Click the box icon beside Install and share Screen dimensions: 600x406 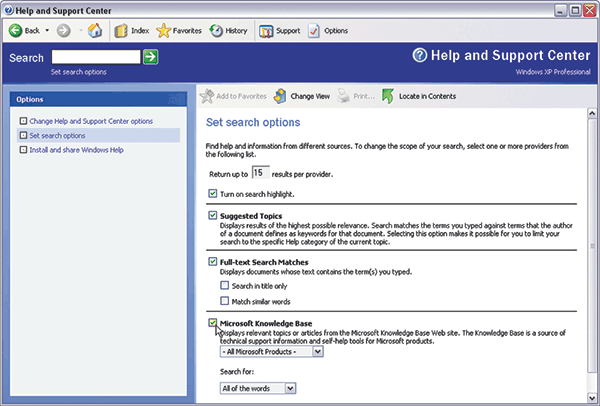click(x=23, y=150)
